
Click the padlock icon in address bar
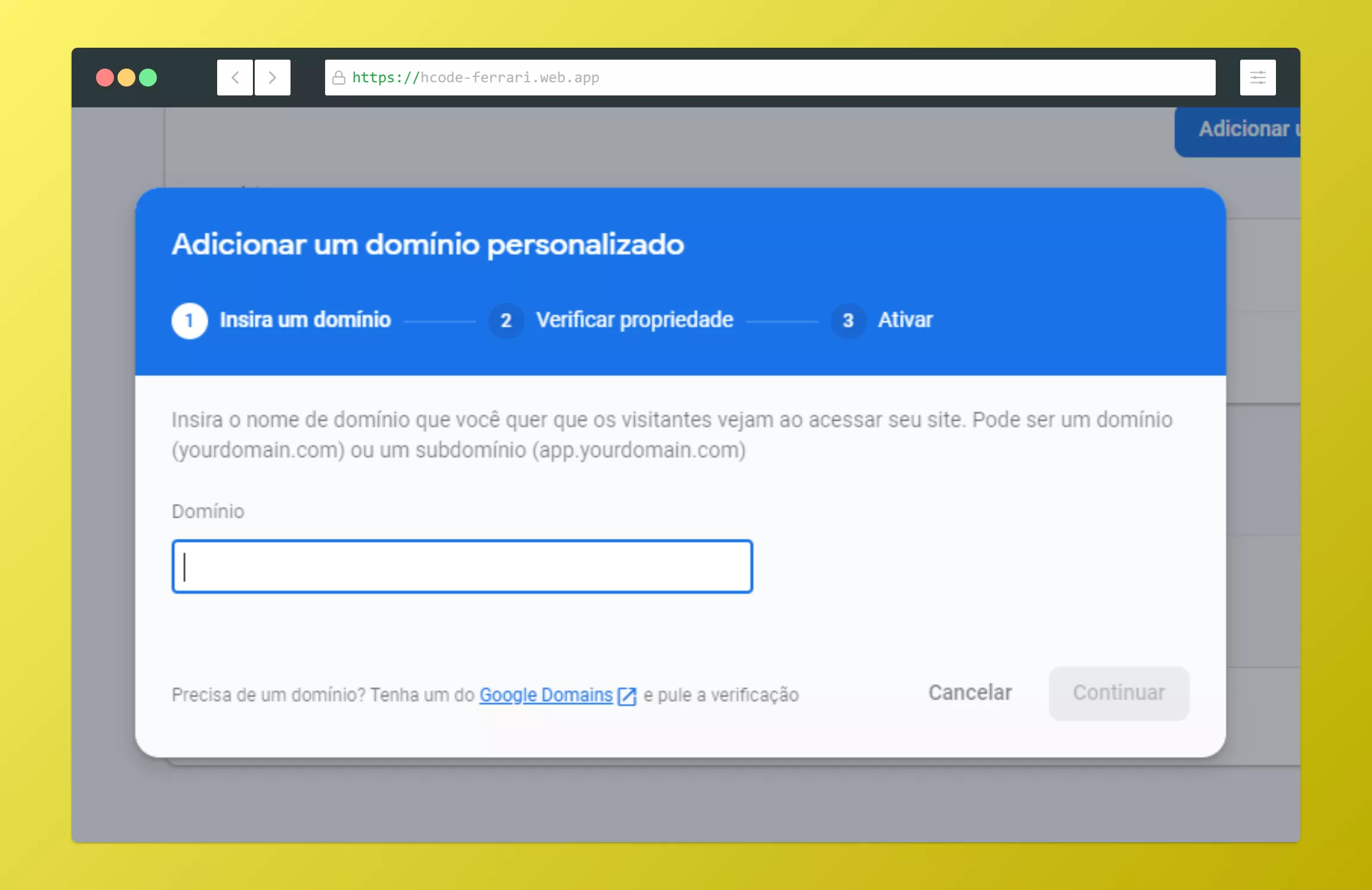pyautogui.click(x=339, y=78)
